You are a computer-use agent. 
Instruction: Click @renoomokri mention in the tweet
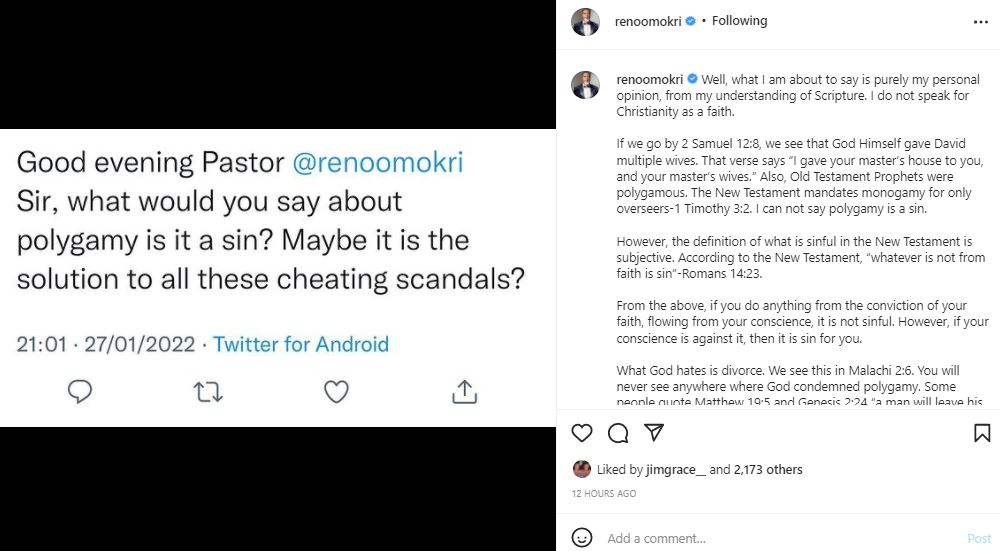(x=378, y=161)
